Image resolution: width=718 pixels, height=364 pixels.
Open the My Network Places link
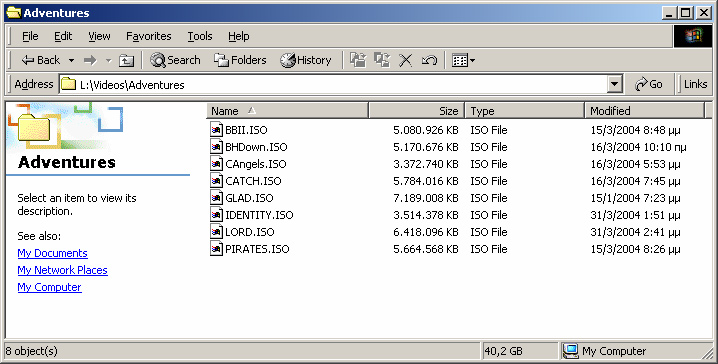click(63, 270)
